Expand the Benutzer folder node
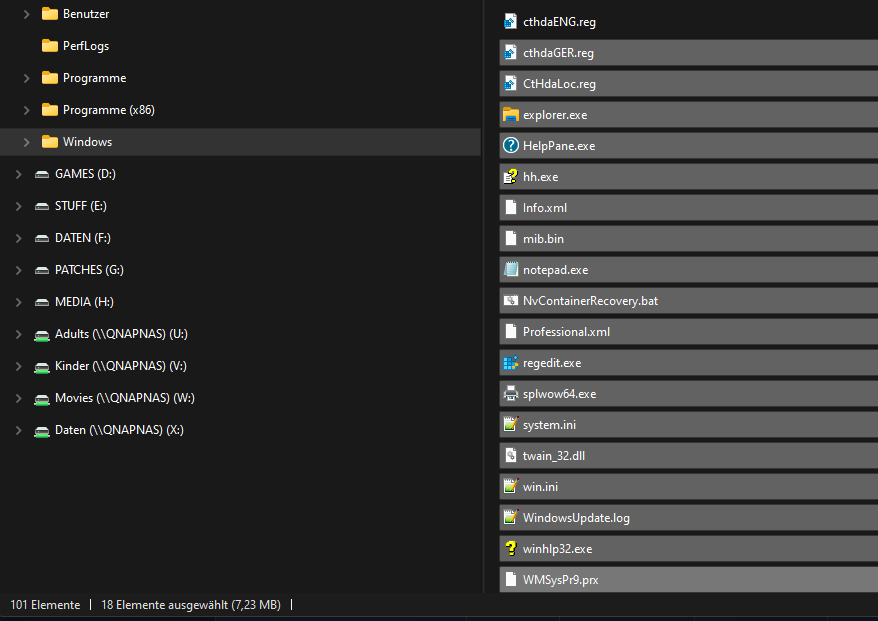This screenshot has height=621, width=878. 26,14
